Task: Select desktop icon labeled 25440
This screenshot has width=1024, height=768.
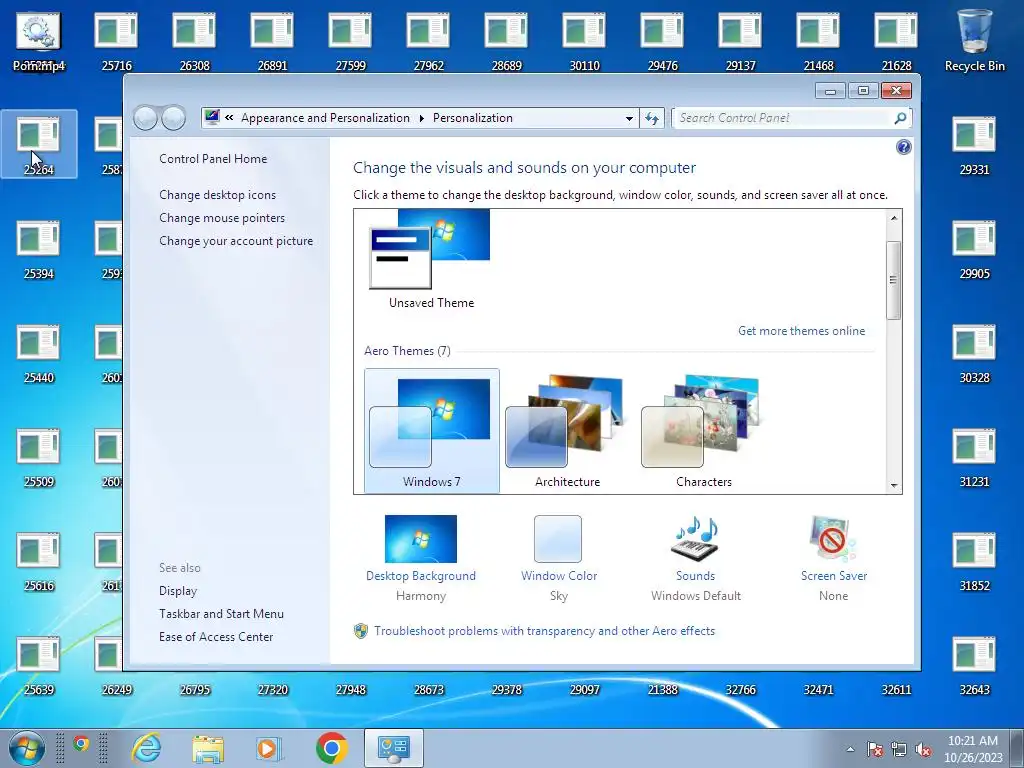Action: pos(39,353)
